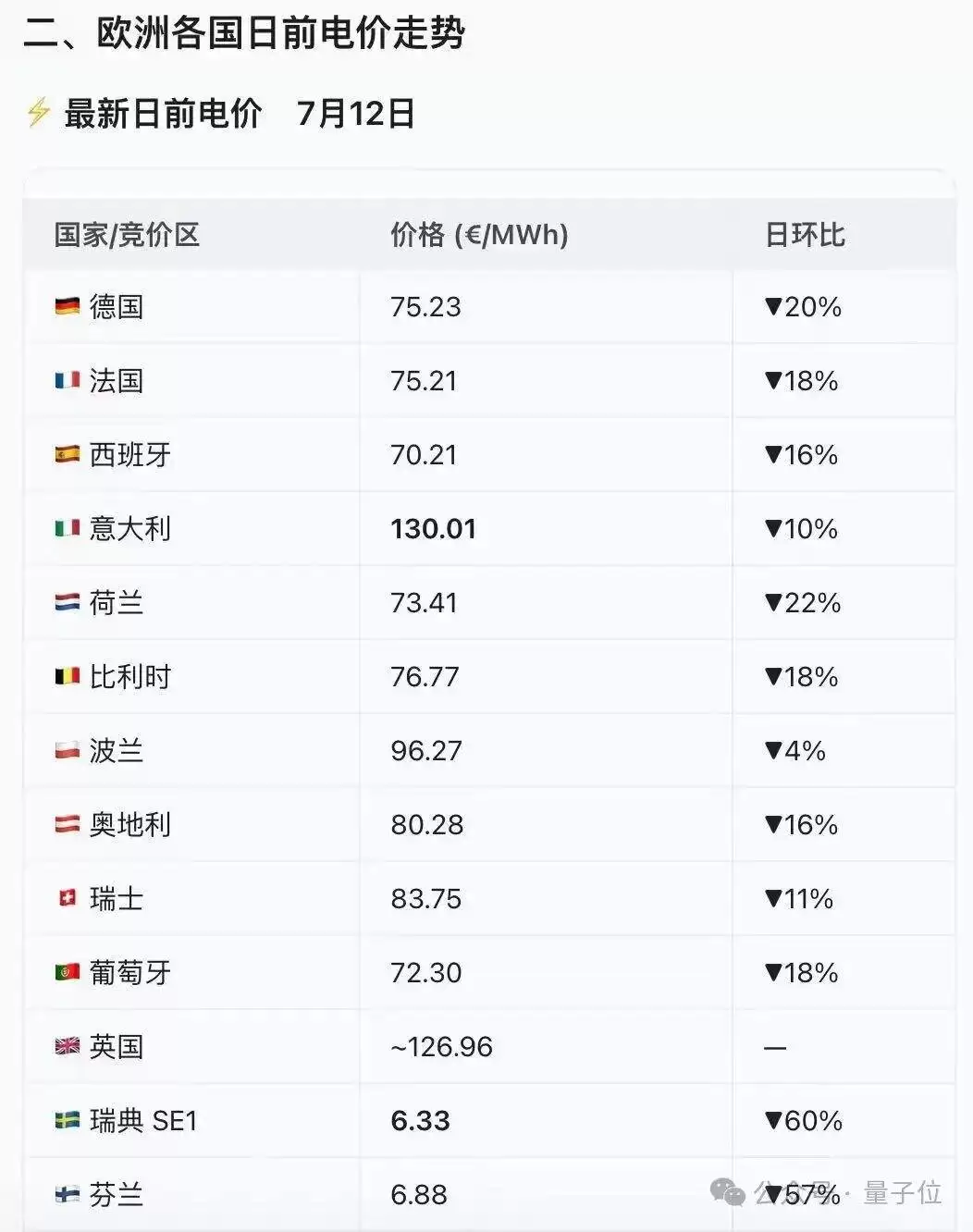Click the Netherlands flag icon
The width and height of the screenshot is (973, 1232).
click(68, 602)
